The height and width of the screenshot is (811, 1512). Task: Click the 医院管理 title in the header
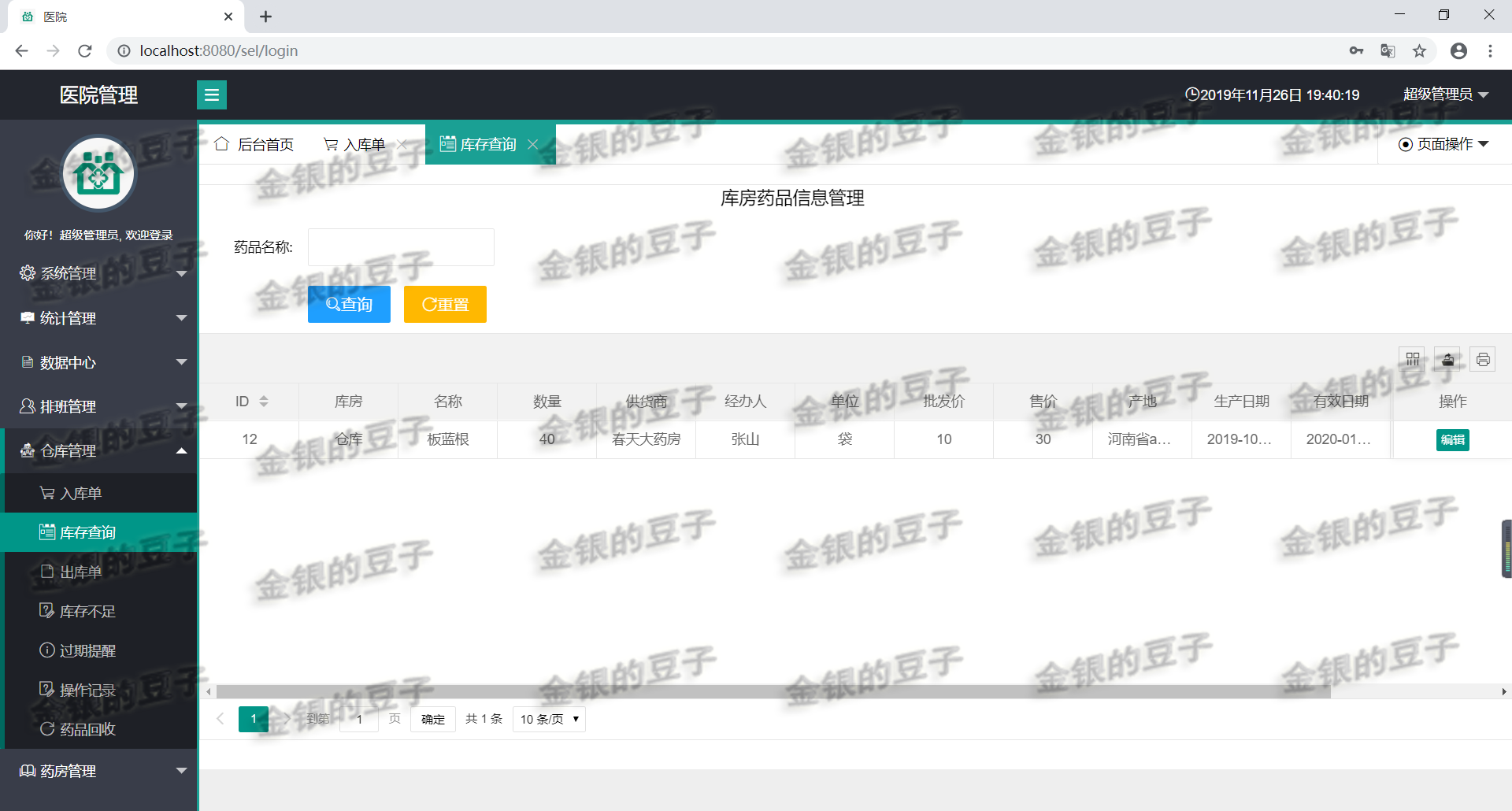pyautogui.click(x=98, y=95)
